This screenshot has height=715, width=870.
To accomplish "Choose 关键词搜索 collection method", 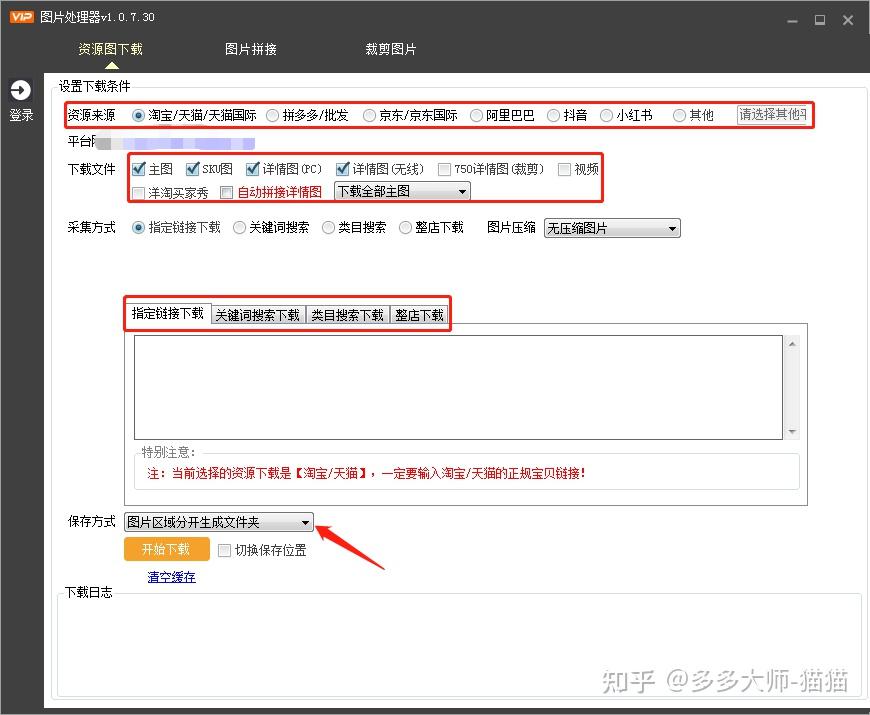I will coord(240,228).
